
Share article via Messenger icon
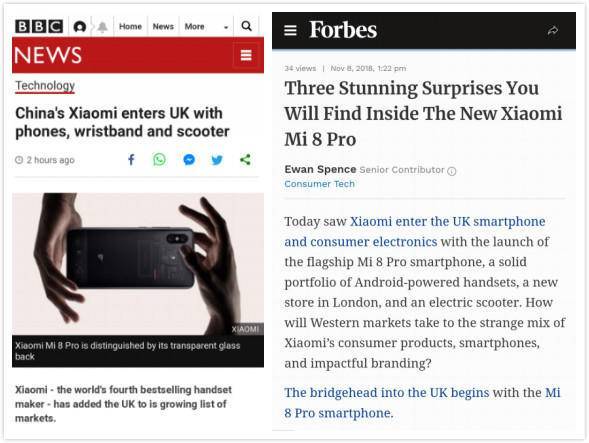[189, 160]
